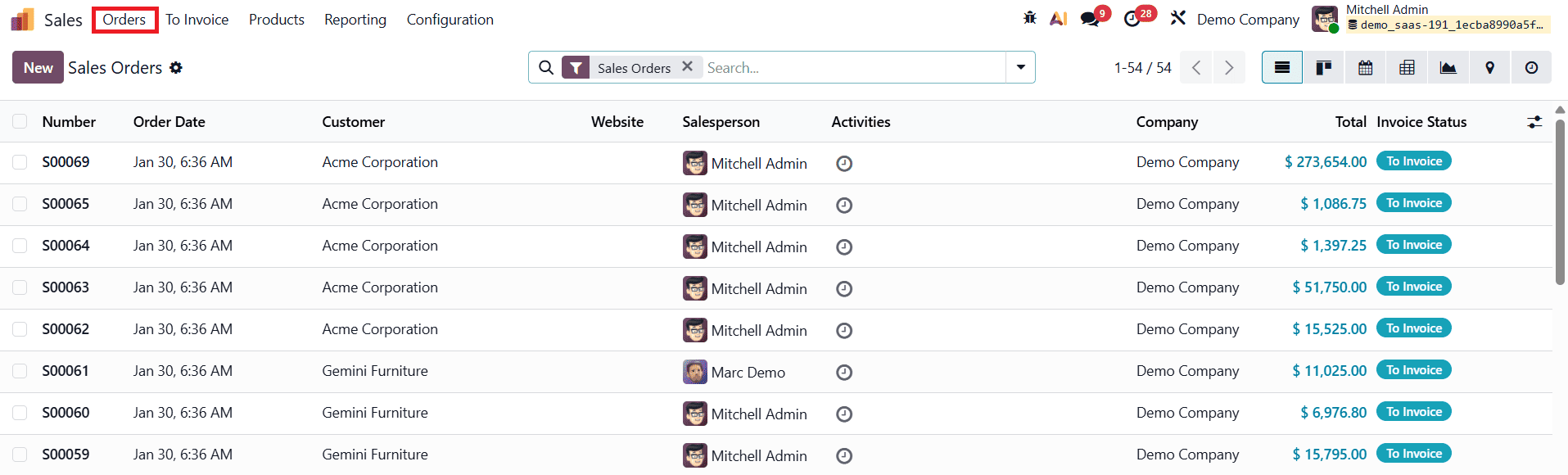Select checkbox for order S00062
This screenshot has width=1568, height=475.
[x=20, y=329]
